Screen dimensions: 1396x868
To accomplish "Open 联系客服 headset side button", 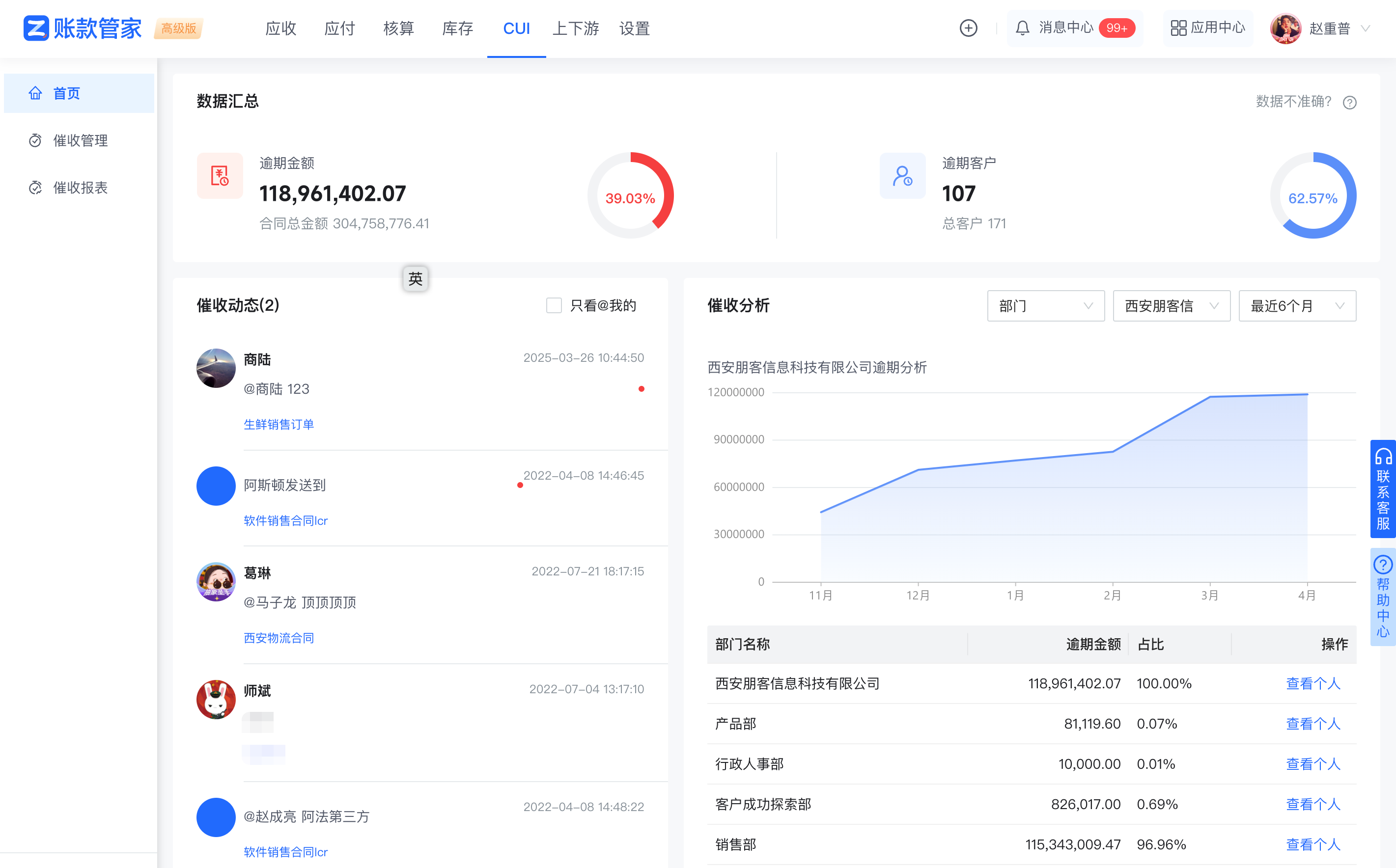I will (1383, 488).
